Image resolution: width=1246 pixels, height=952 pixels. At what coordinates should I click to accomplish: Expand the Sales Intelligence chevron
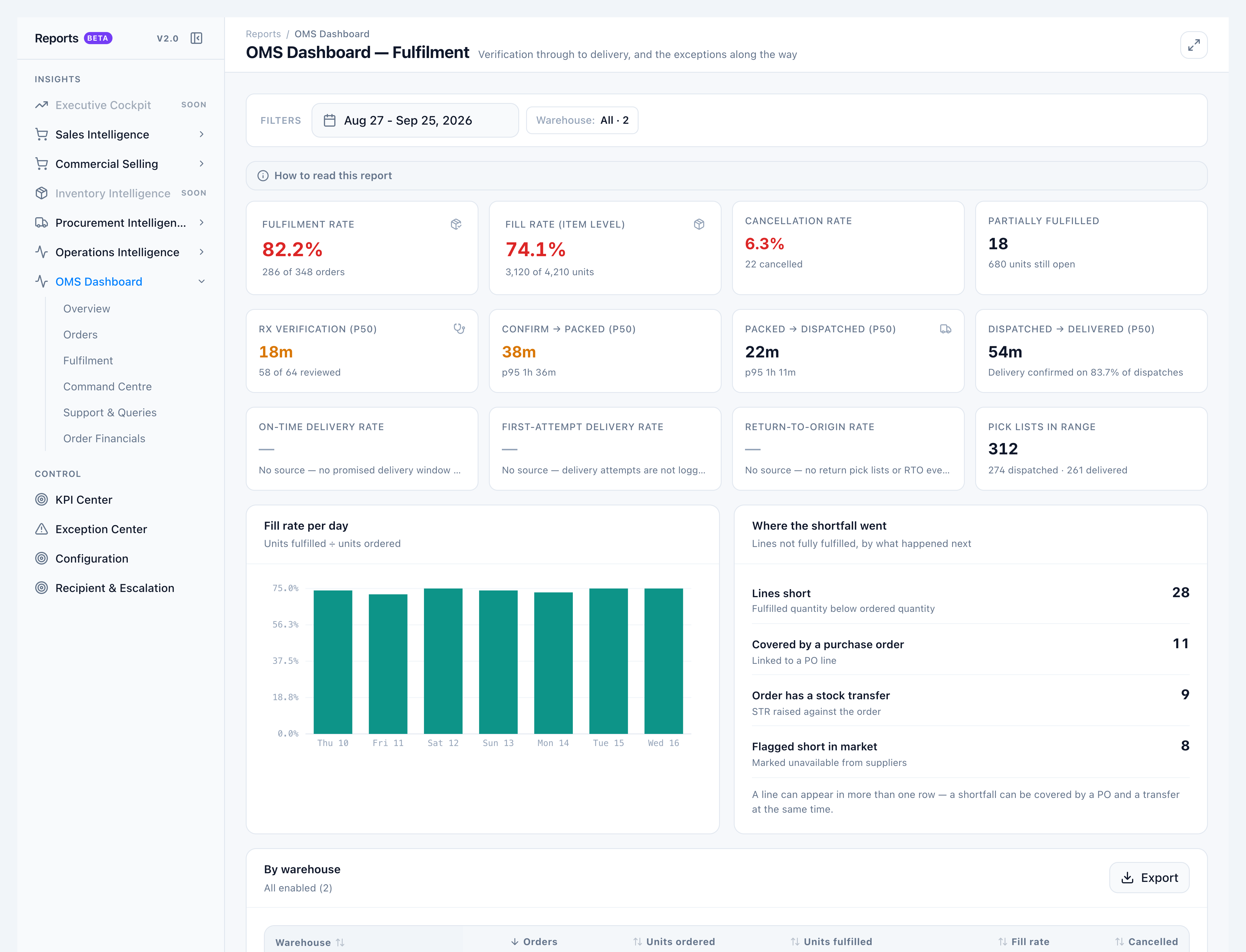(x=201, y=134)
